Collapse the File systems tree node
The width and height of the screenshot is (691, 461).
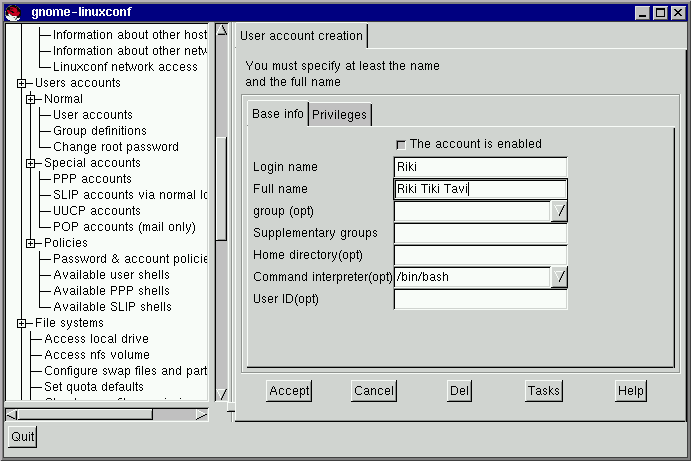pos(22,323)
